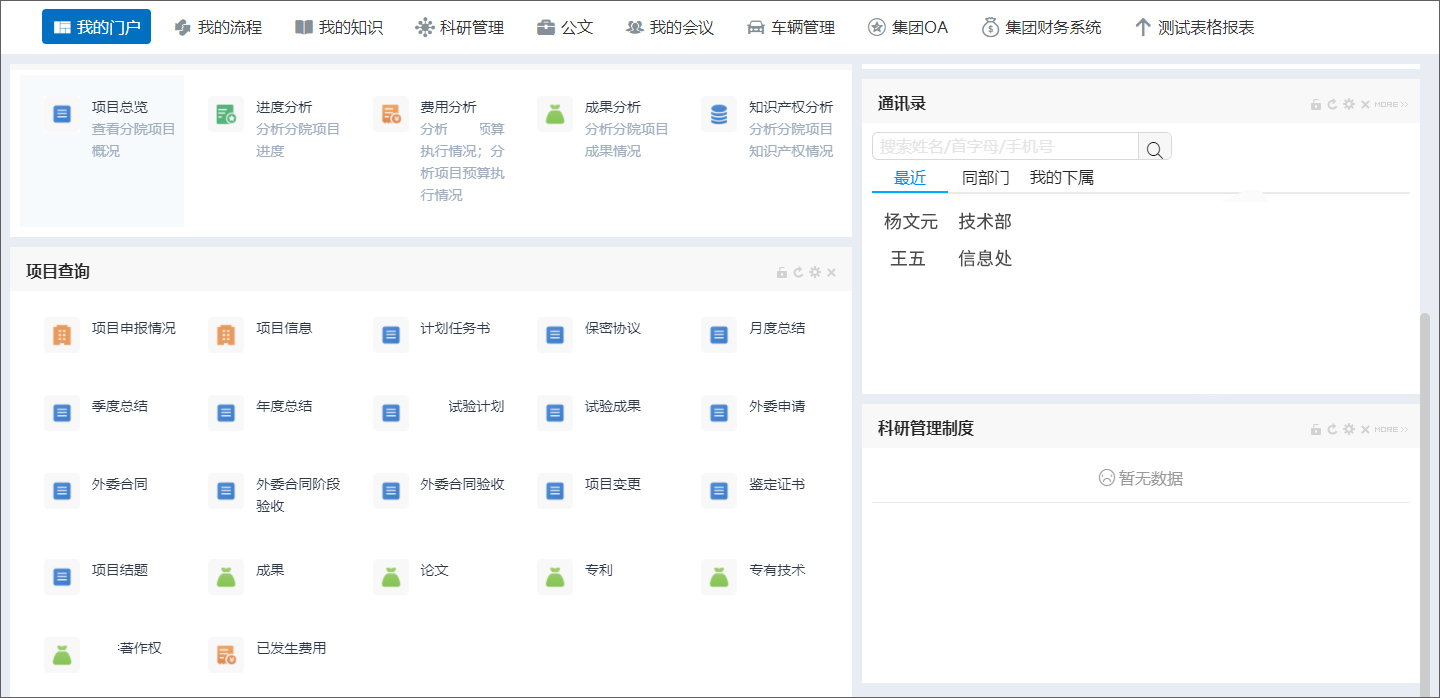
Task: Toggle the lock on 项目查询 panel
Action: [x=782, y=271]
